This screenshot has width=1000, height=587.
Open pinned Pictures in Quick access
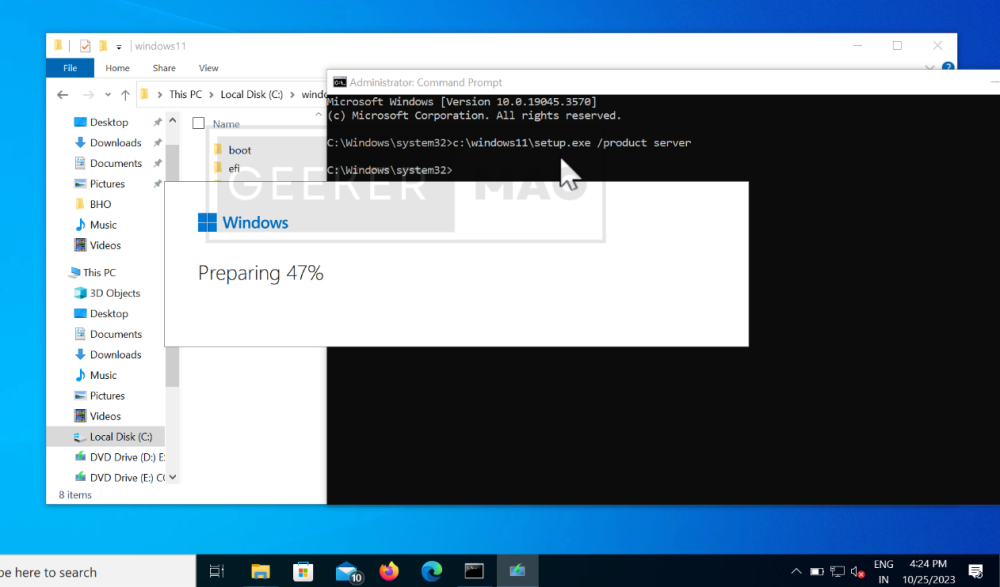click(x=107, y=183)
